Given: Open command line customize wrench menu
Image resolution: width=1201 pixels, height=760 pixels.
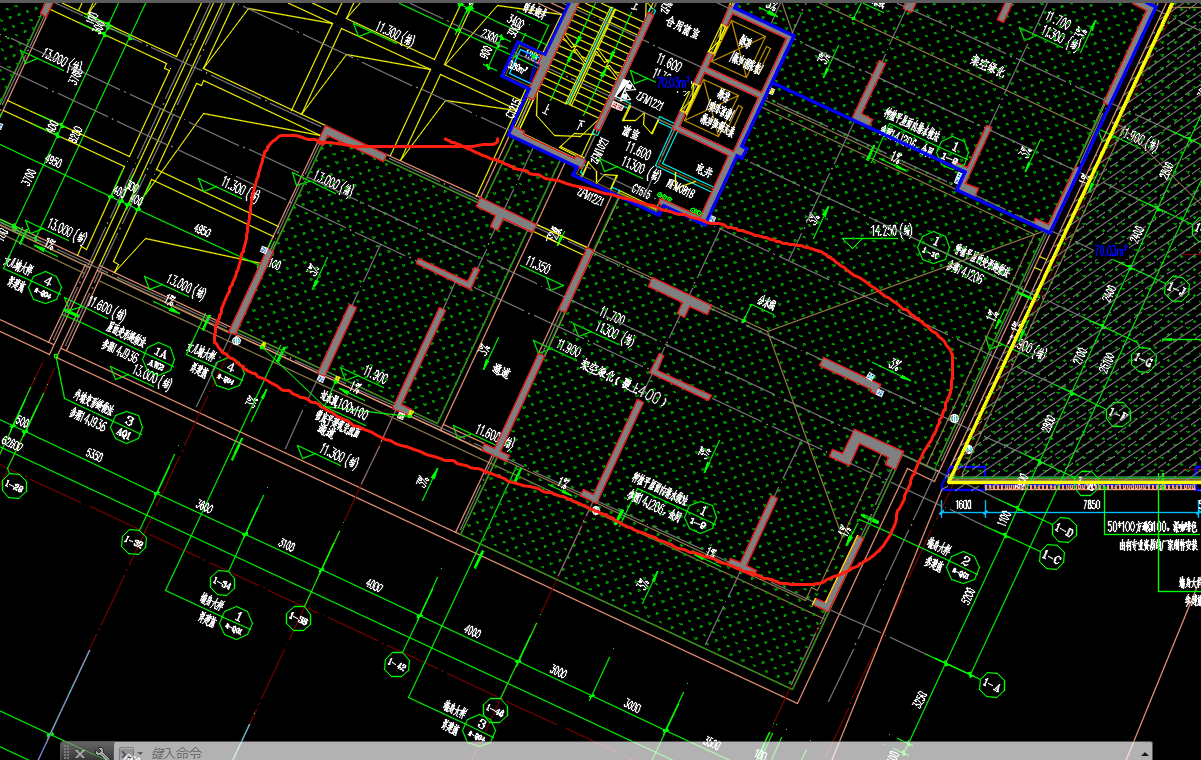Looking at the screenshot, I should pos(102,752).
